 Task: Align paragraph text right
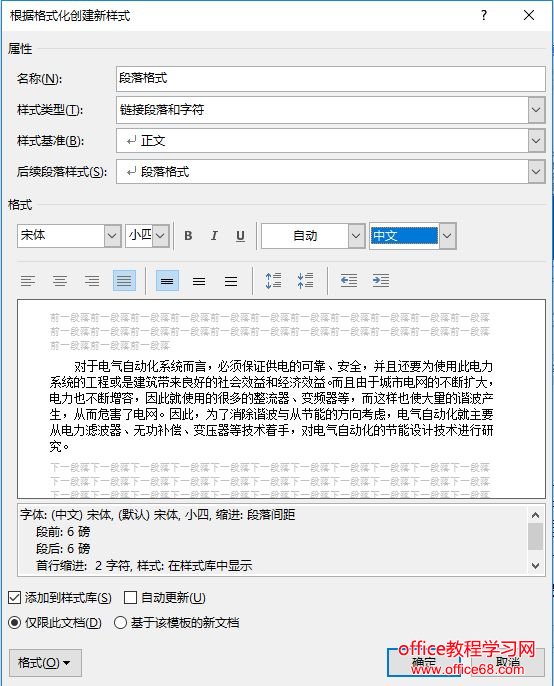92,280
